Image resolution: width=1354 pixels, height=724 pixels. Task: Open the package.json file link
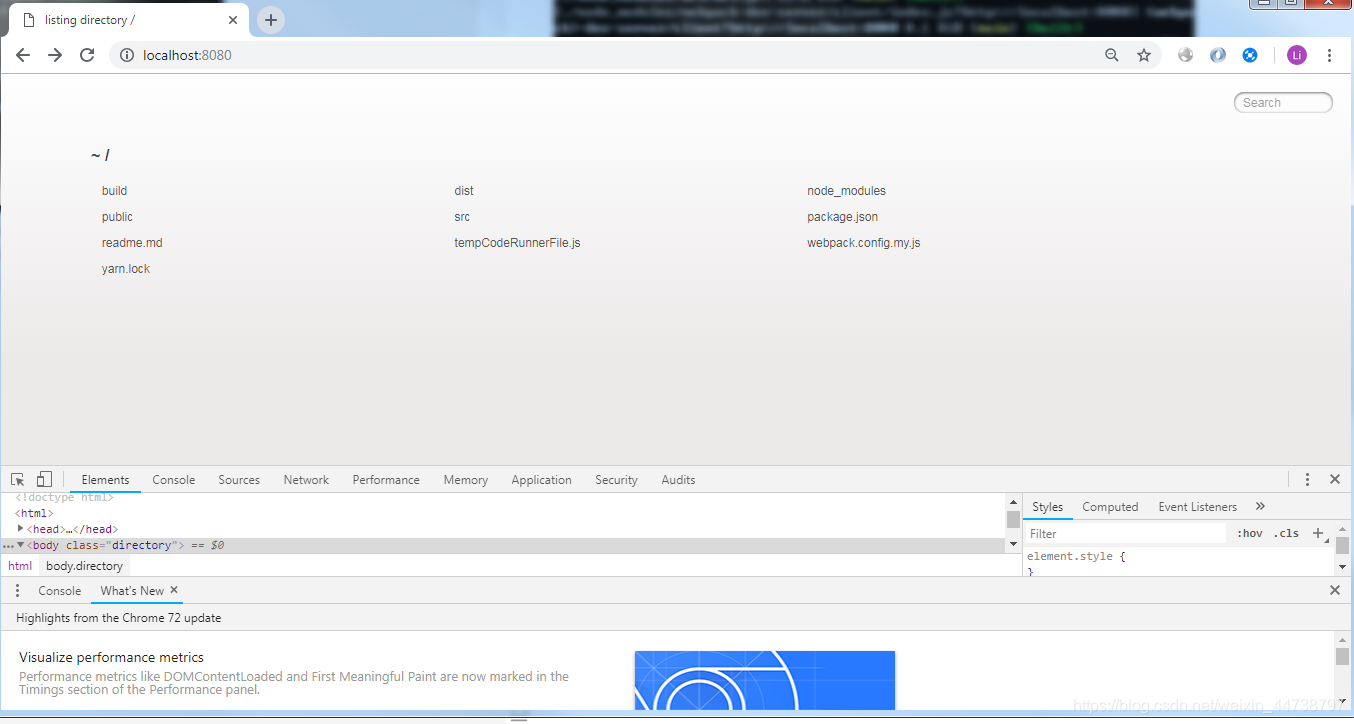coord(843,217)
